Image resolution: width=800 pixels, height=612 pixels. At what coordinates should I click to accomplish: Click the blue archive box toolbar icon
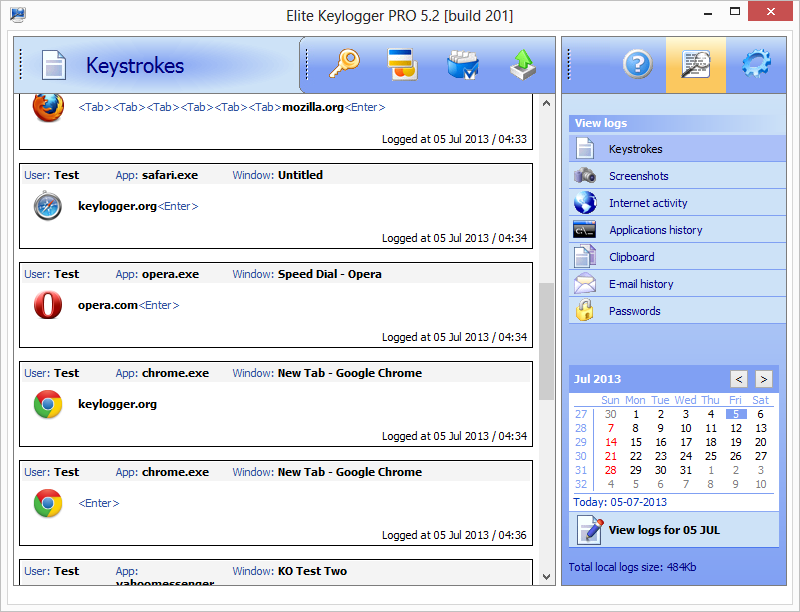462,62
